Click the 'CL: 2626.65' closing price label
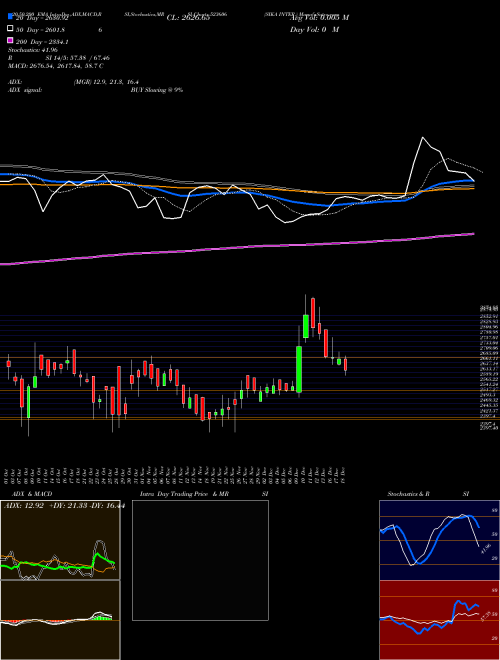Screen dimensions: 500x660 (x=188, y=18)
